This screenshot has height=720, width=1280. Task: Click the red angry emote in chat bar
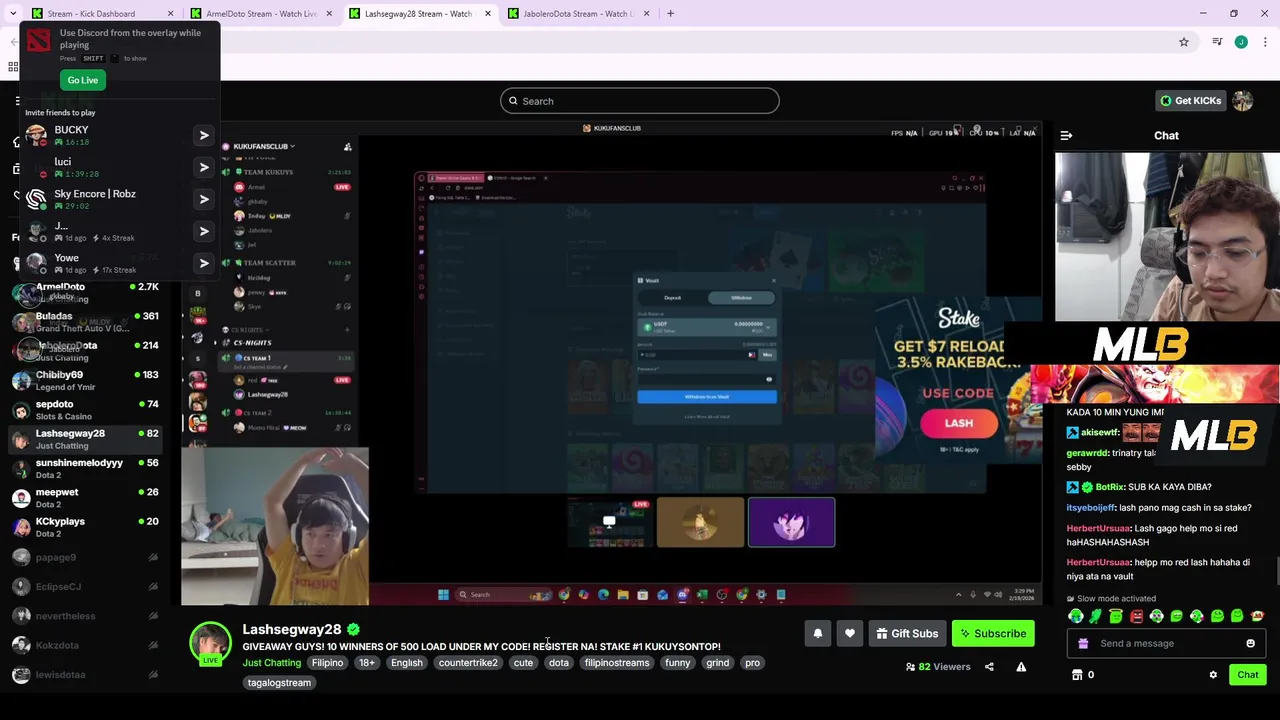pyautogui.click(x=1136, y=616)
